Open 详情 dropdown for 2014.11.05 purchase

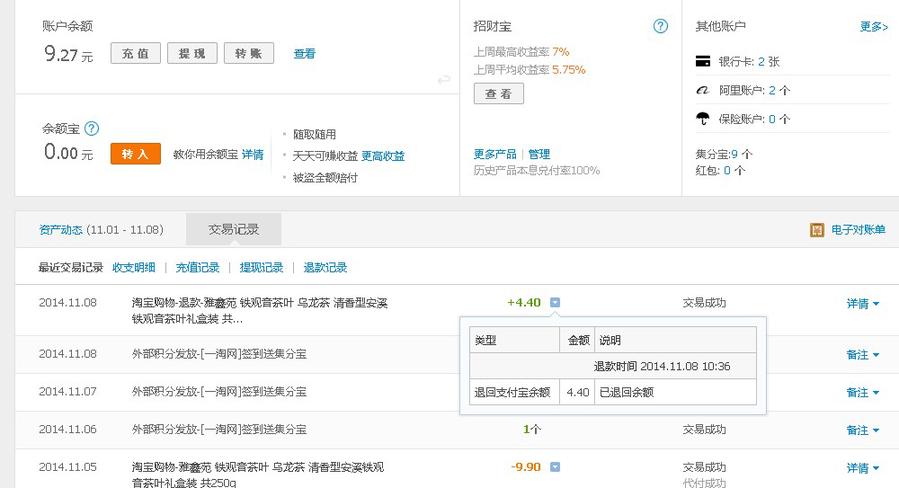862,468
